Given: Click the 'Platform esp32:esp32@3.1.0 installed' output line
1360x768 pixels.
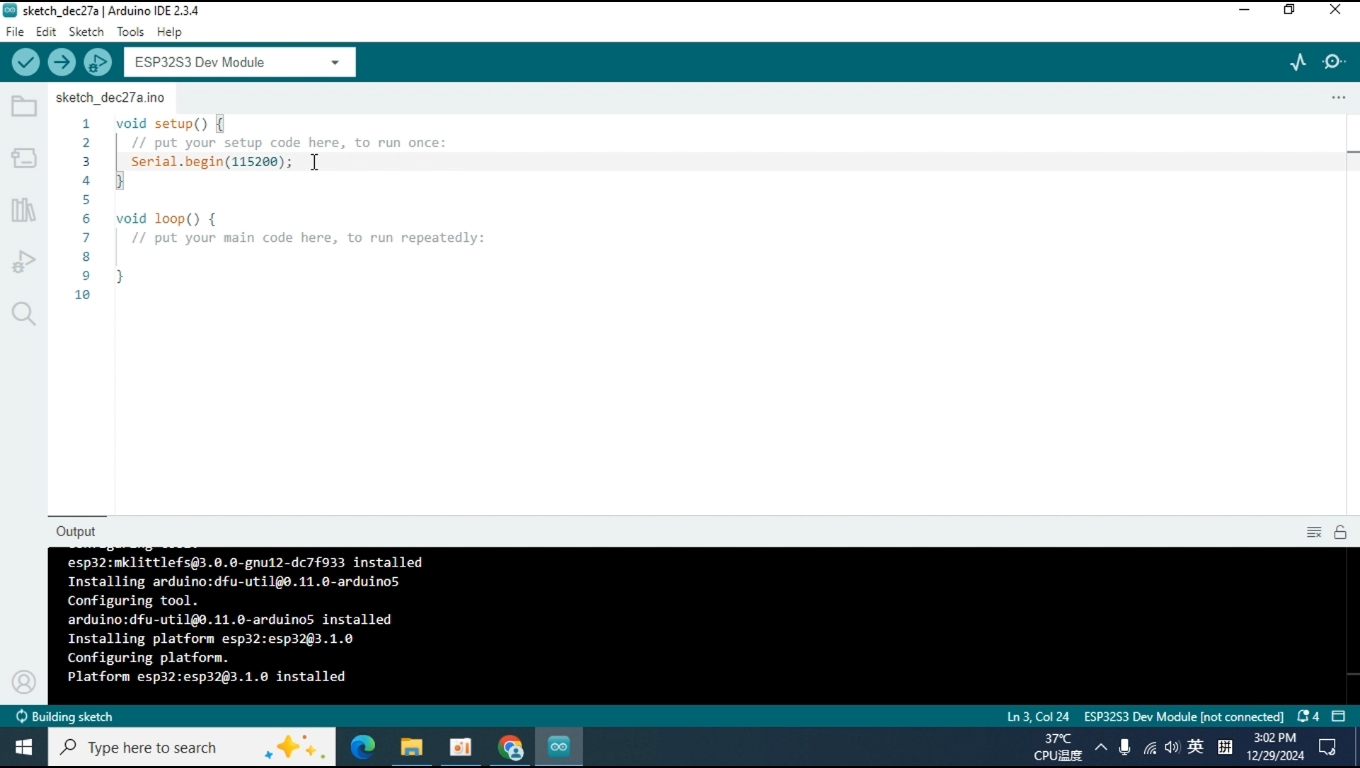Looking at the screenshot, I should (x=206, y=676).
